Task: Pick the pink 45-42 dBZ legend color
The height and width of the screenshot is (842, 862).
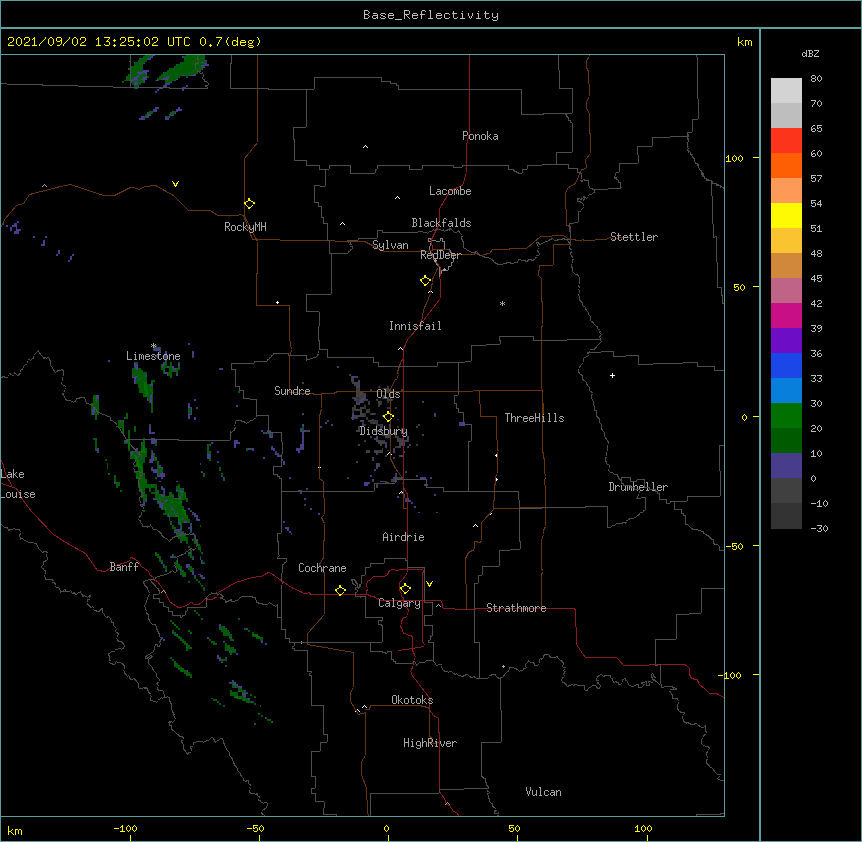Action: [x=786, y=290]
